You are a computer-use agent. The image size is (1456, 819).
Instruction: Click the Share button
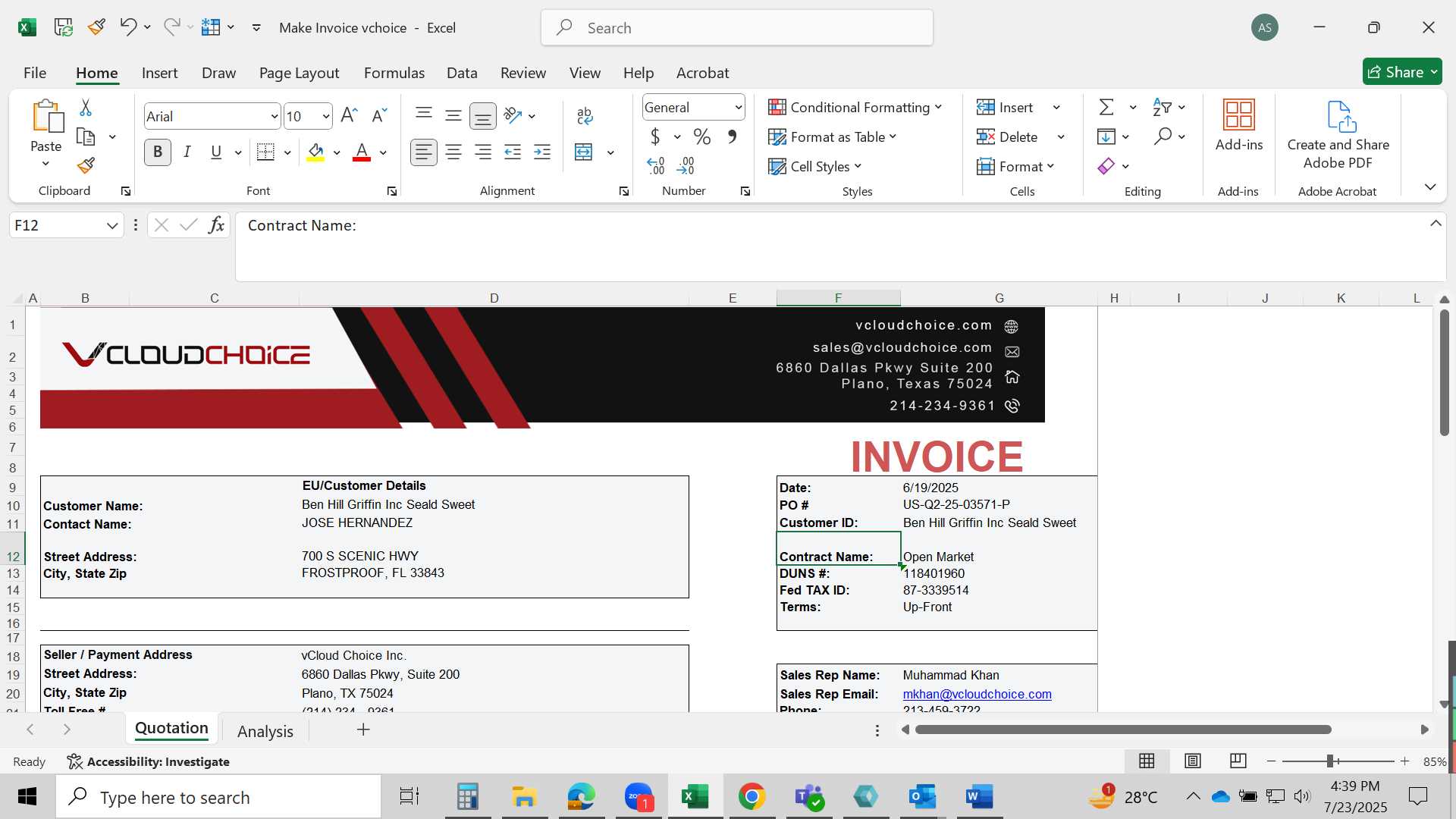[1401, 72]
